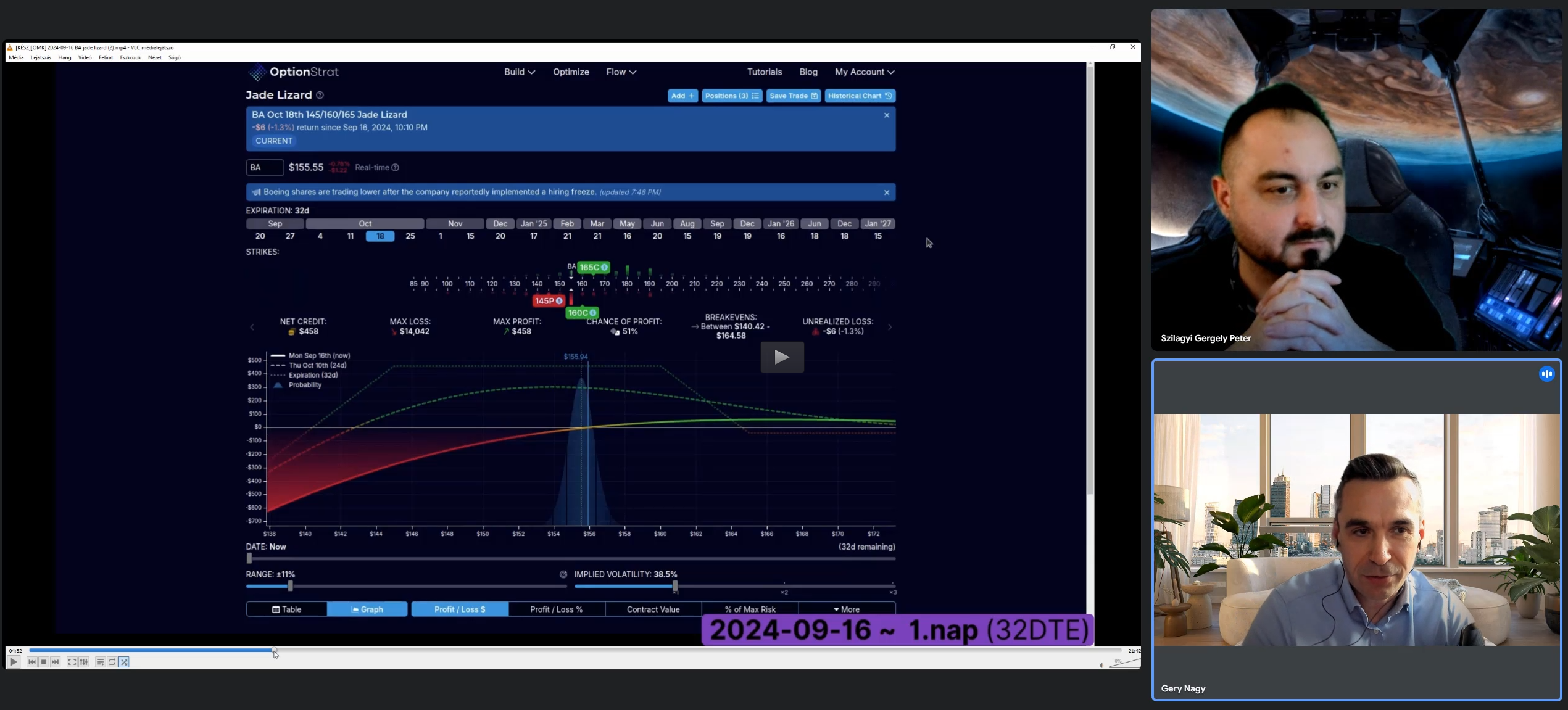
Task: Select the Sep 27 expiration
Action: point(290,236)
